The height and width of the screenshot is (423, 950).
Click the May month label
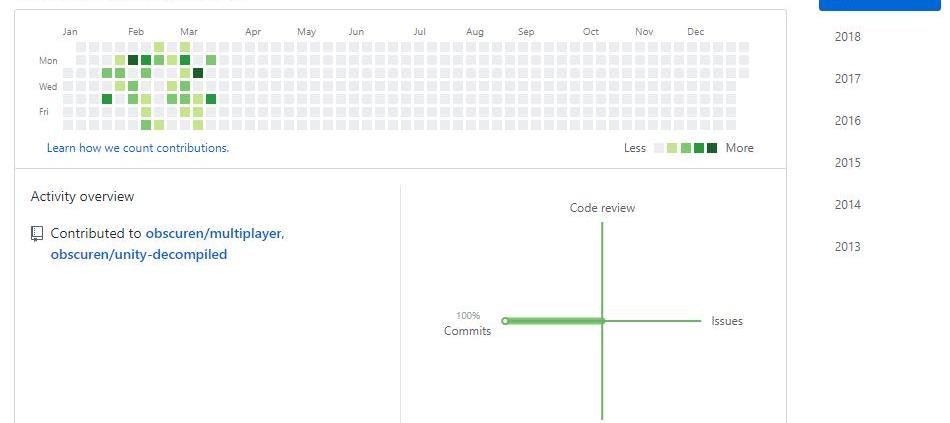click(307, 32)
